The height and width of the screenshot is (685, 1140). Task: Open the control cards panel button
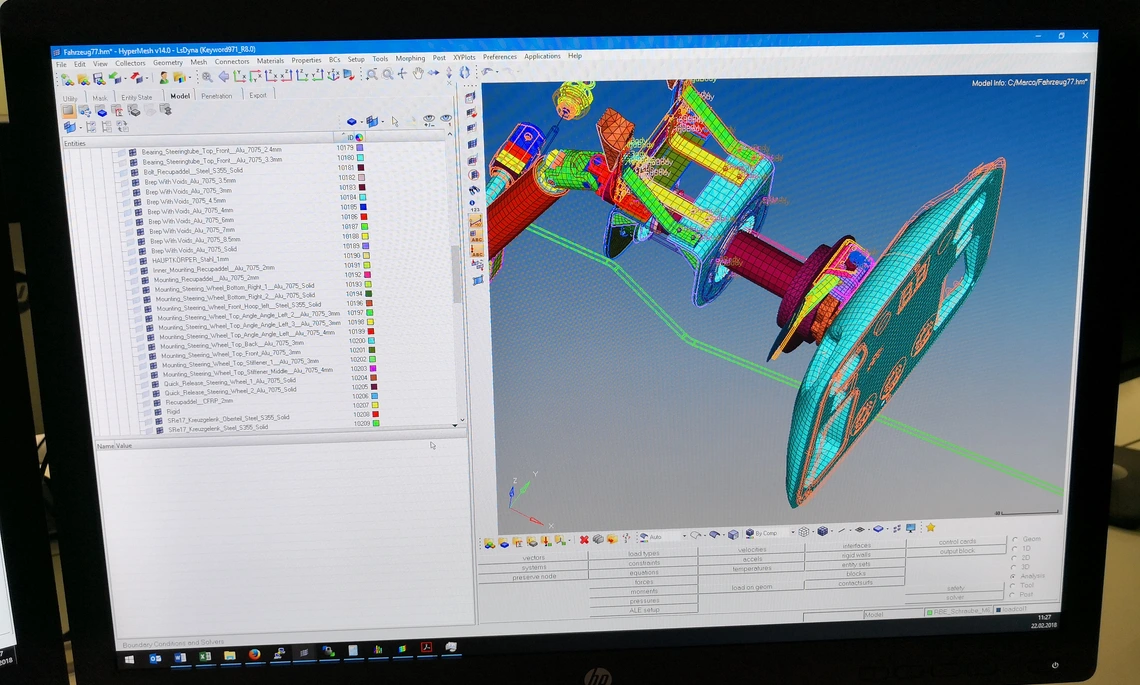coord(957,542)
